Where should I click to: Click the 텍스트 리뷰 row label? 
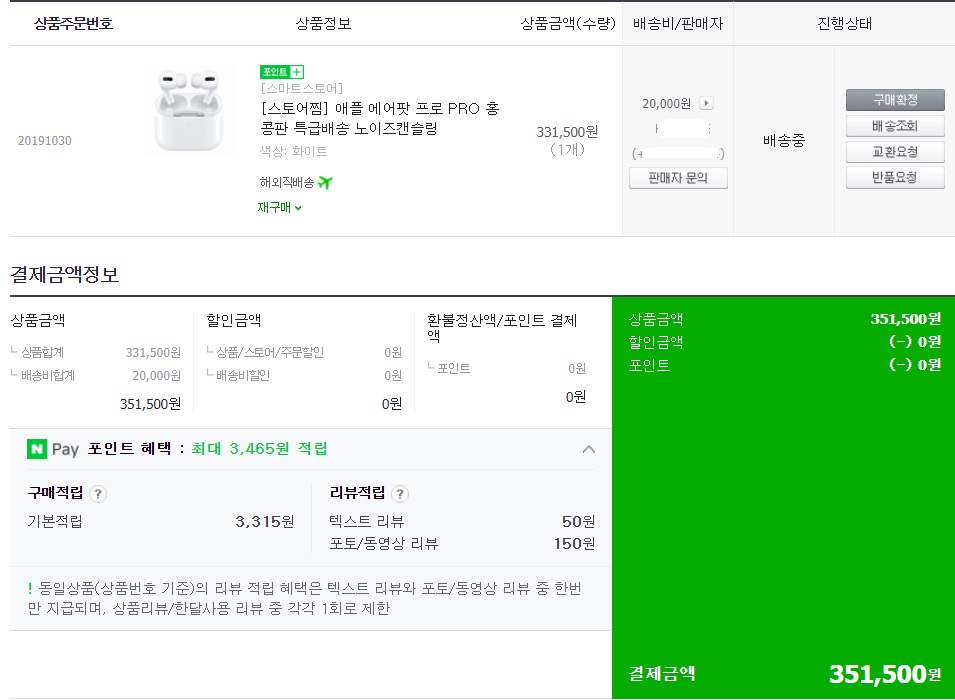coord(367,521)
